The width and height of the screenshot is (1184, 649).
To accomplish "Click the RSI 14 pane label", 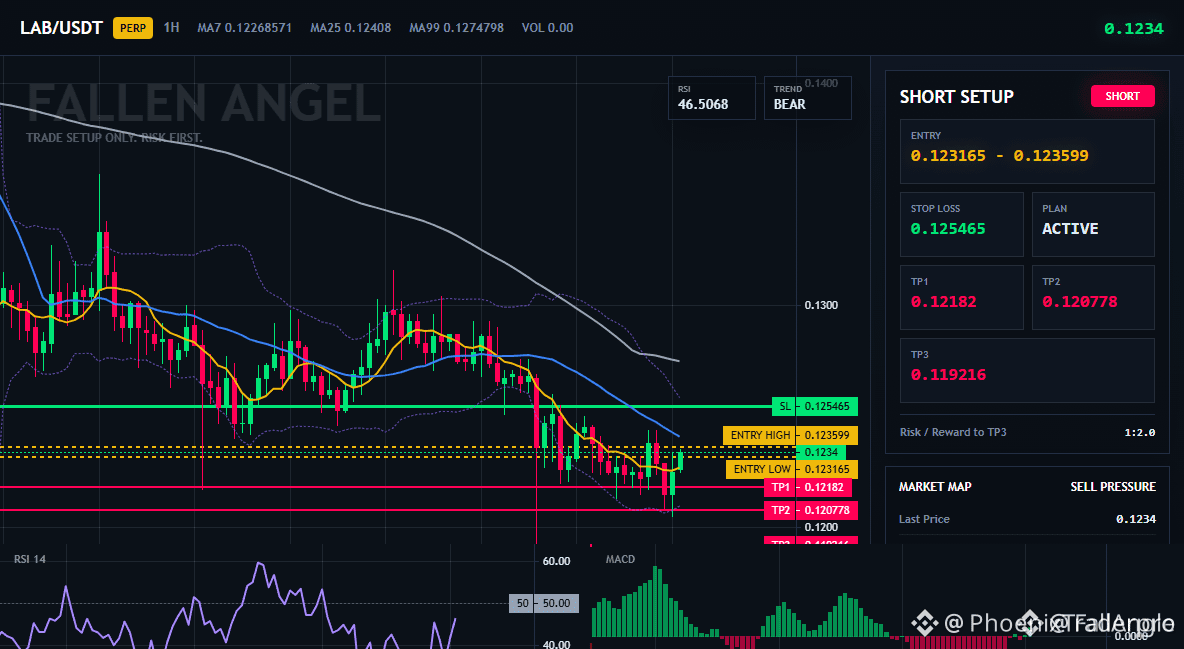I will (x=29, y=559).
